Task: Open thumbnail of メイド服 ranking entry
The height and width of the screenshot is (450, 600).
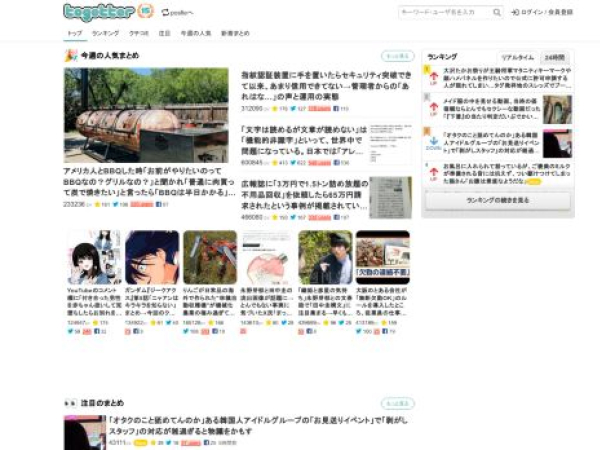Action: [x=558, y=110]
